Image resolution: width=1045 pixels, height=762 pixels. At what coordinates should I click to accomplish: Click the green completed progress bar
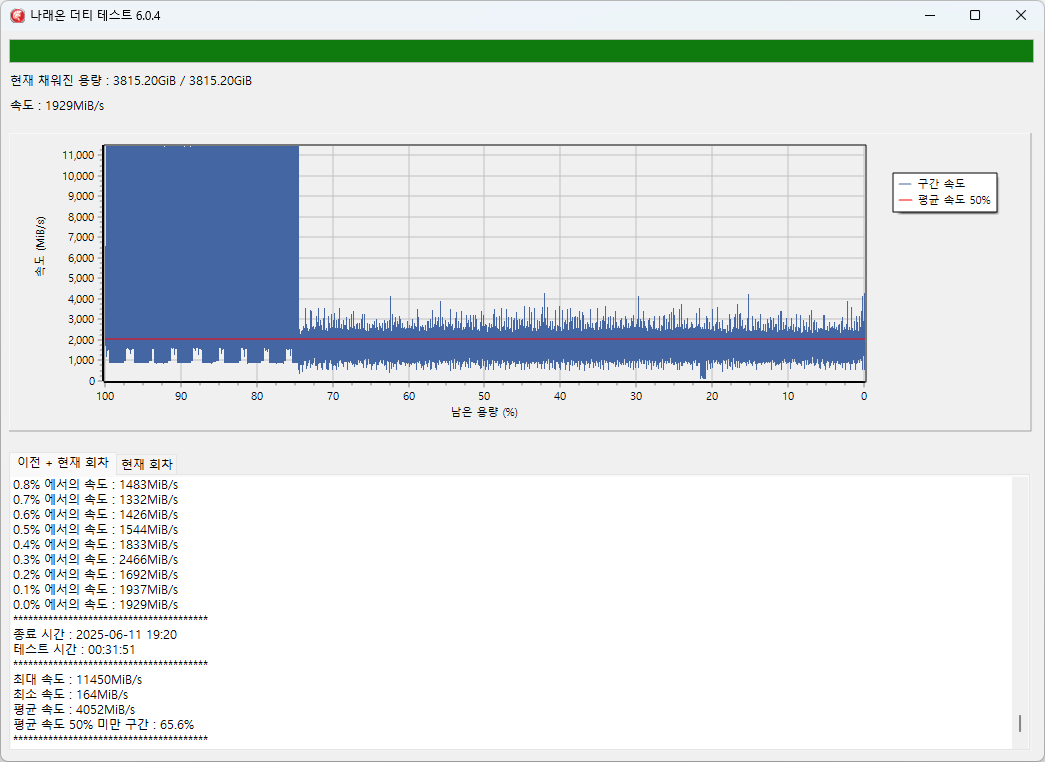pos(520,51)
